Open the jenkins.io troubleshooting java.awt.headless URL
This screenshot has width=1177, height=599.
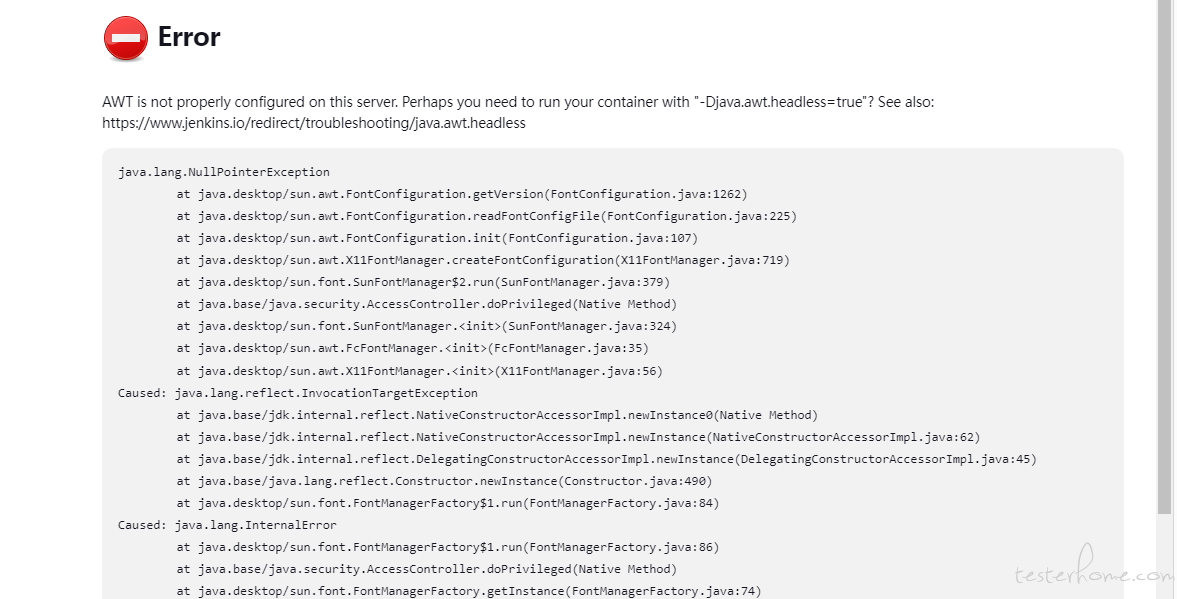(x=314, y=123)
